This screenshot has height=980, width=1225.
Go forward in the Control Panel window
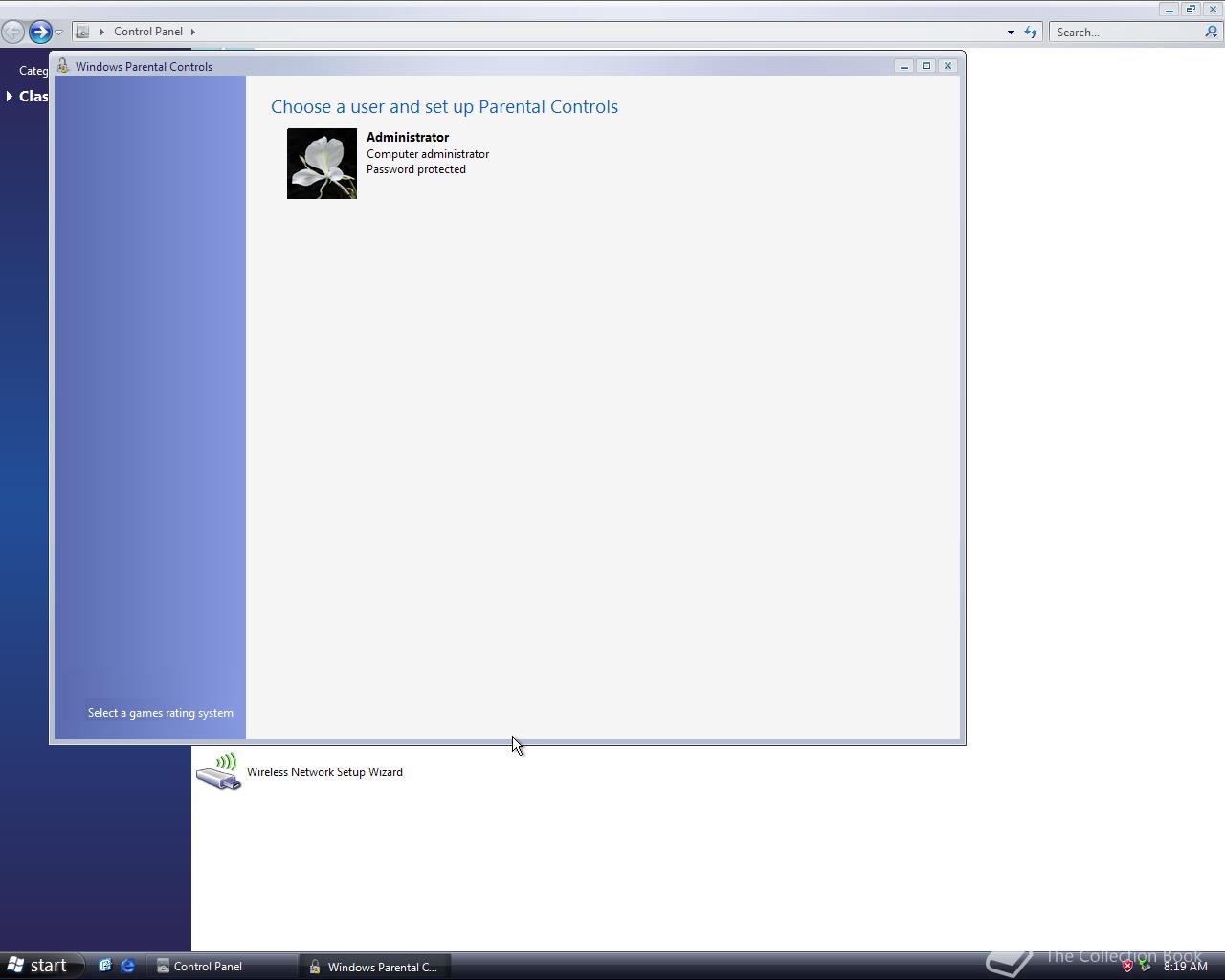click(39, 32)
